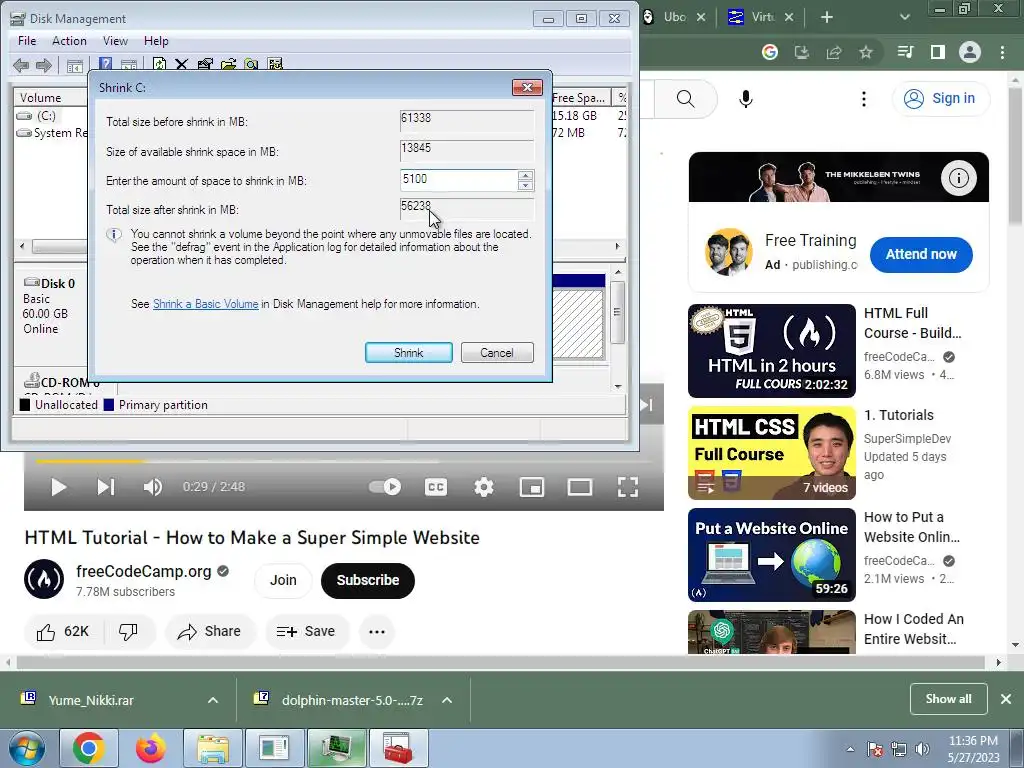Switch to theater mode
This screenshot has width=1024, height=768.
(580, 487)
